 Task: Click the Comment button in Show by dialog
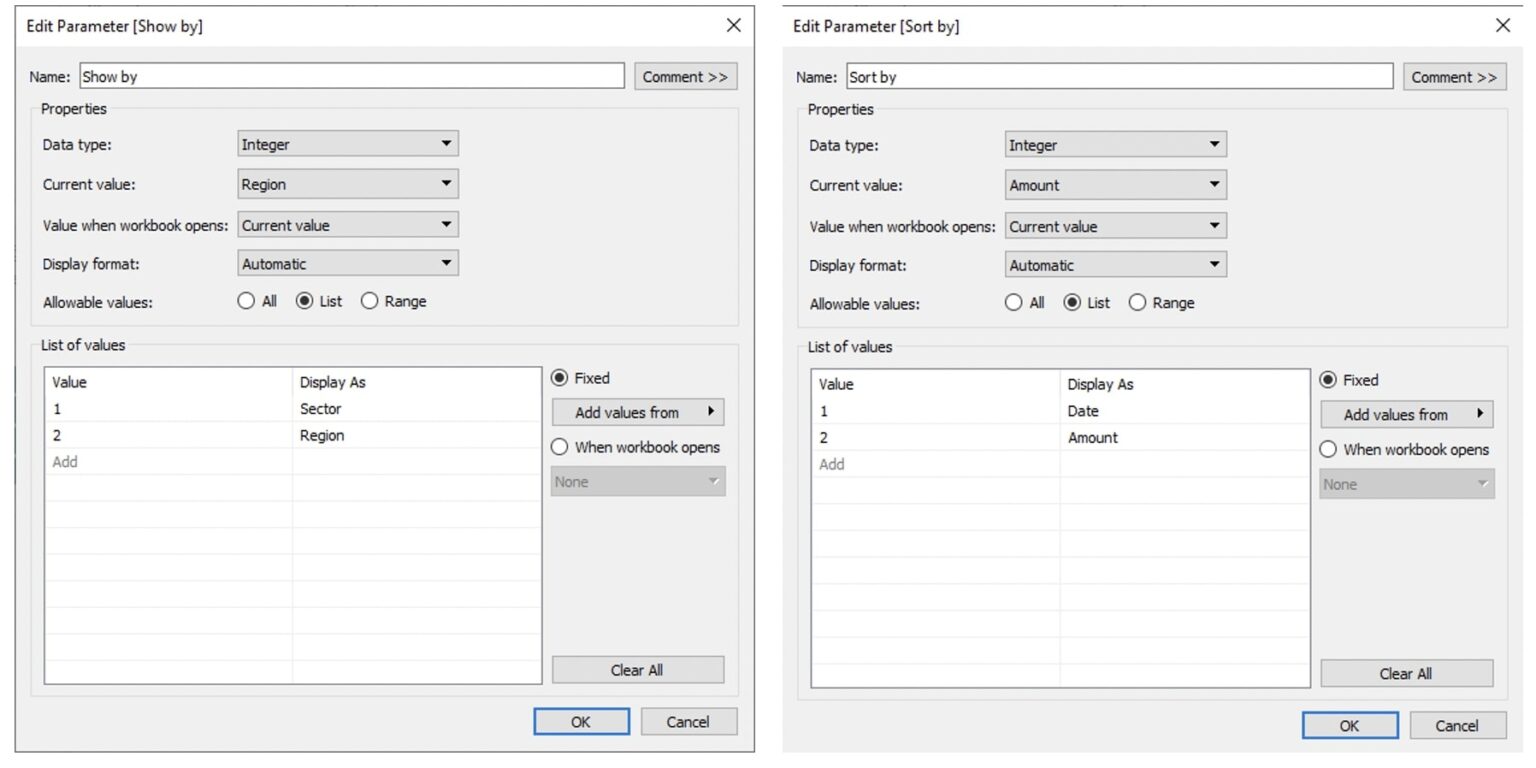pyautogui.click(x=684, y=76)
